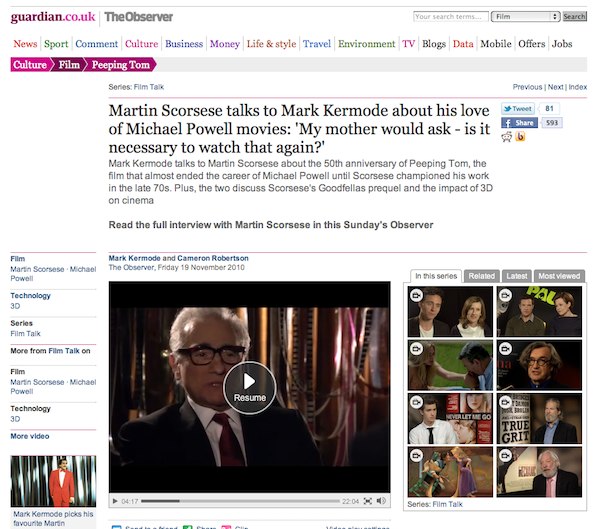Open Cameron Robertson author link
The width and height of the screenshot is (600, 529).
[x=213, y=258]
